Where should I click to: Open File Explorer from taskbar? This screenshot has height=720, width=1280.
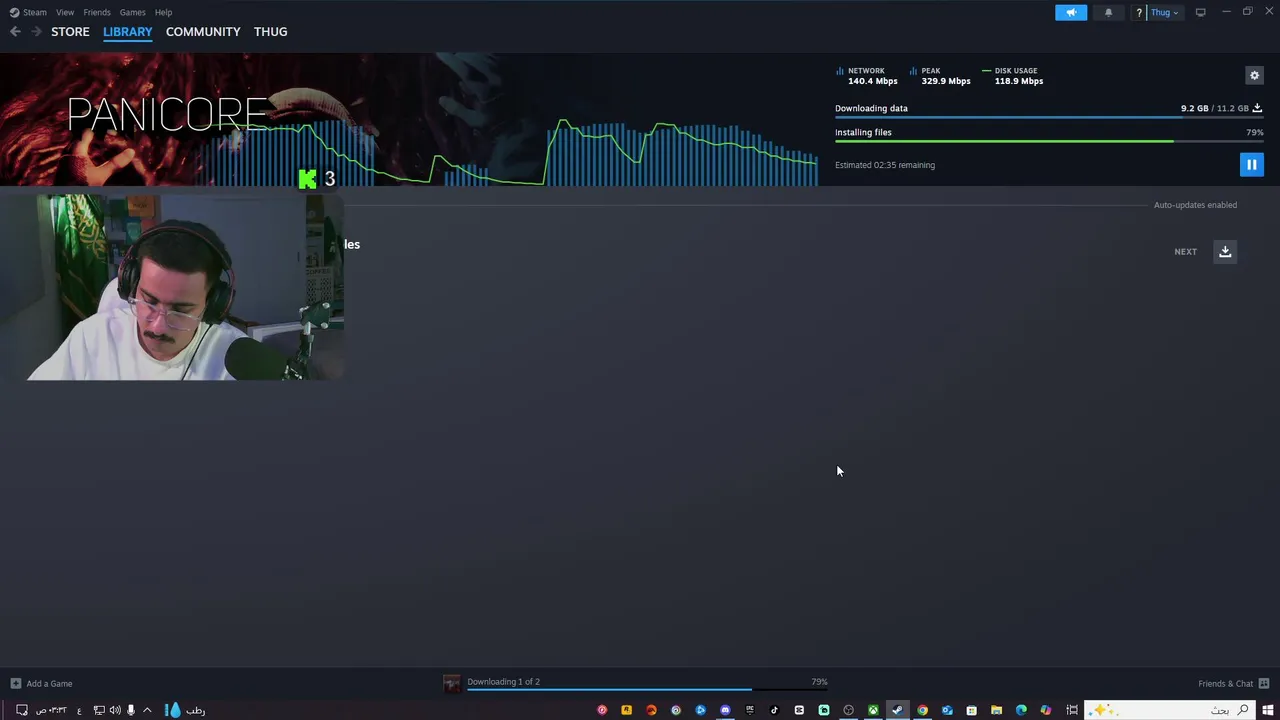996,710
